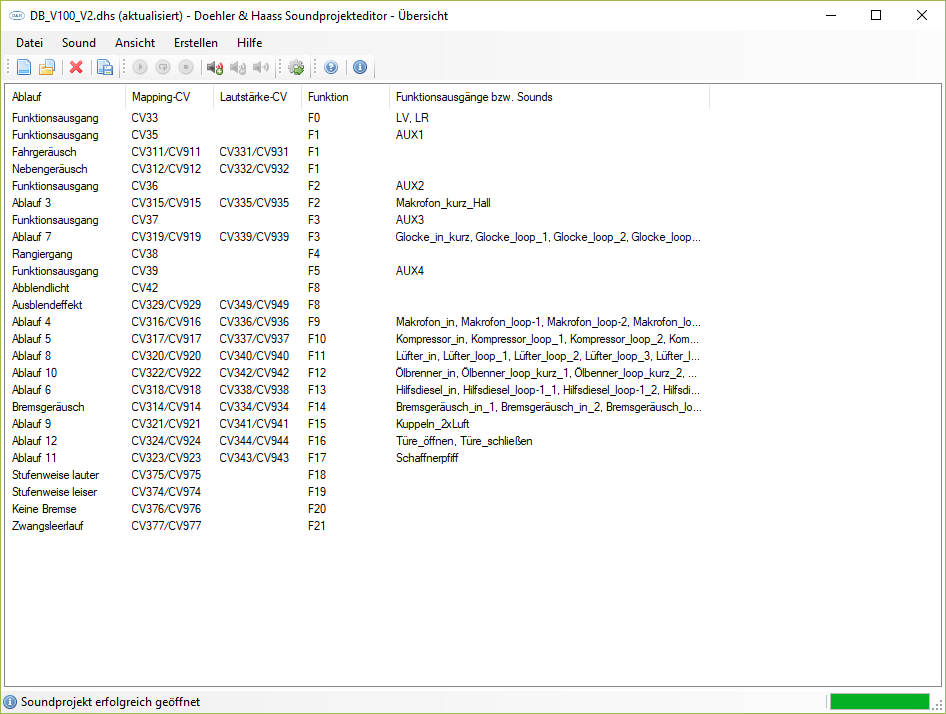Show program info via the blue i icon
Viewport: 946px width, 714px height.
(x=360, y=67)
